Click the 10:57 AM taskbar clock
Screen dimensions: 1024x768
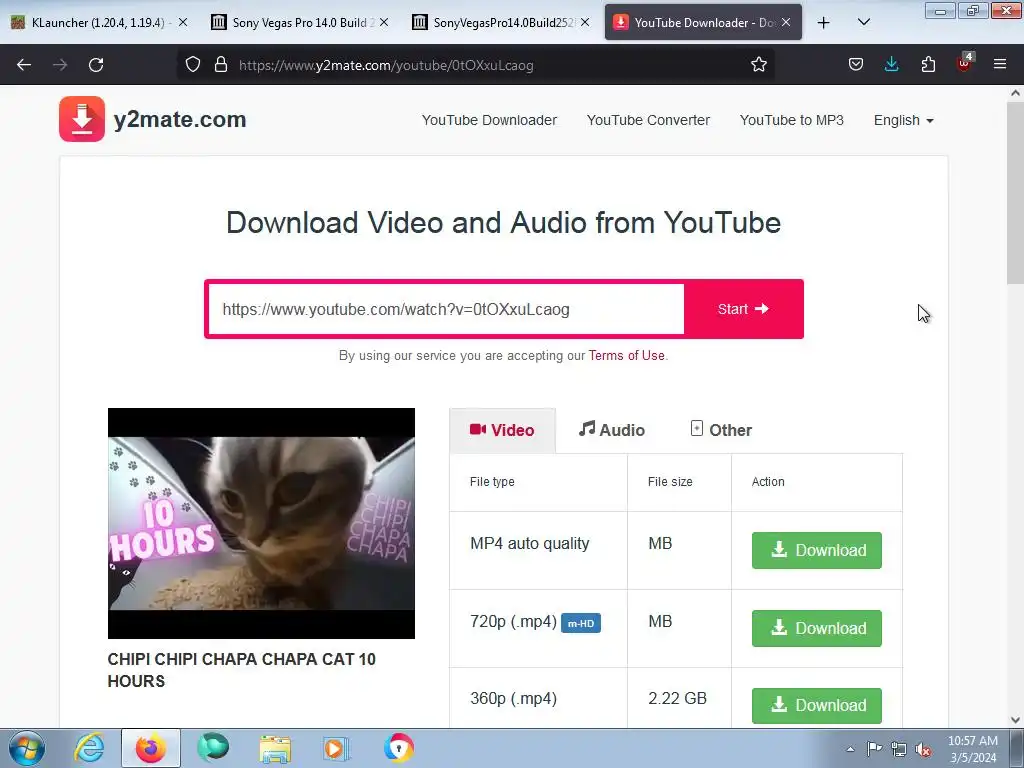[972, 749]
